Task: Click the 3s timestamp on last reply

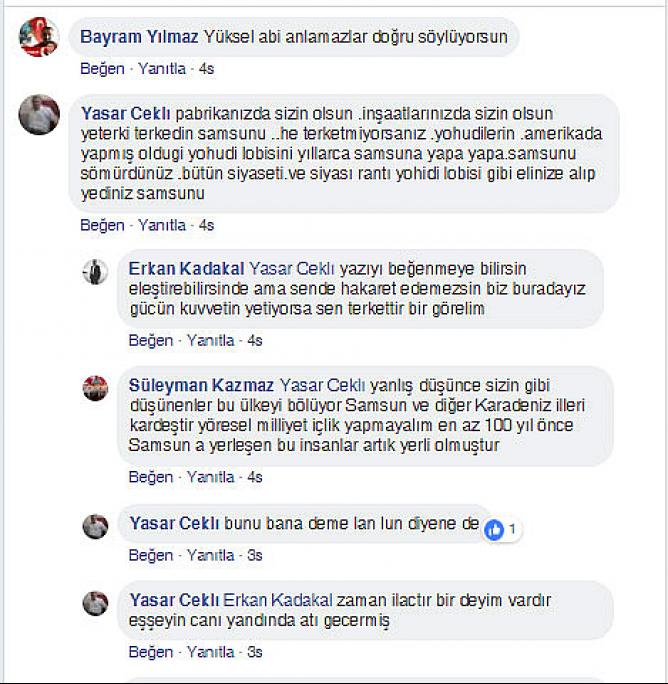Action: pos(255,652)
